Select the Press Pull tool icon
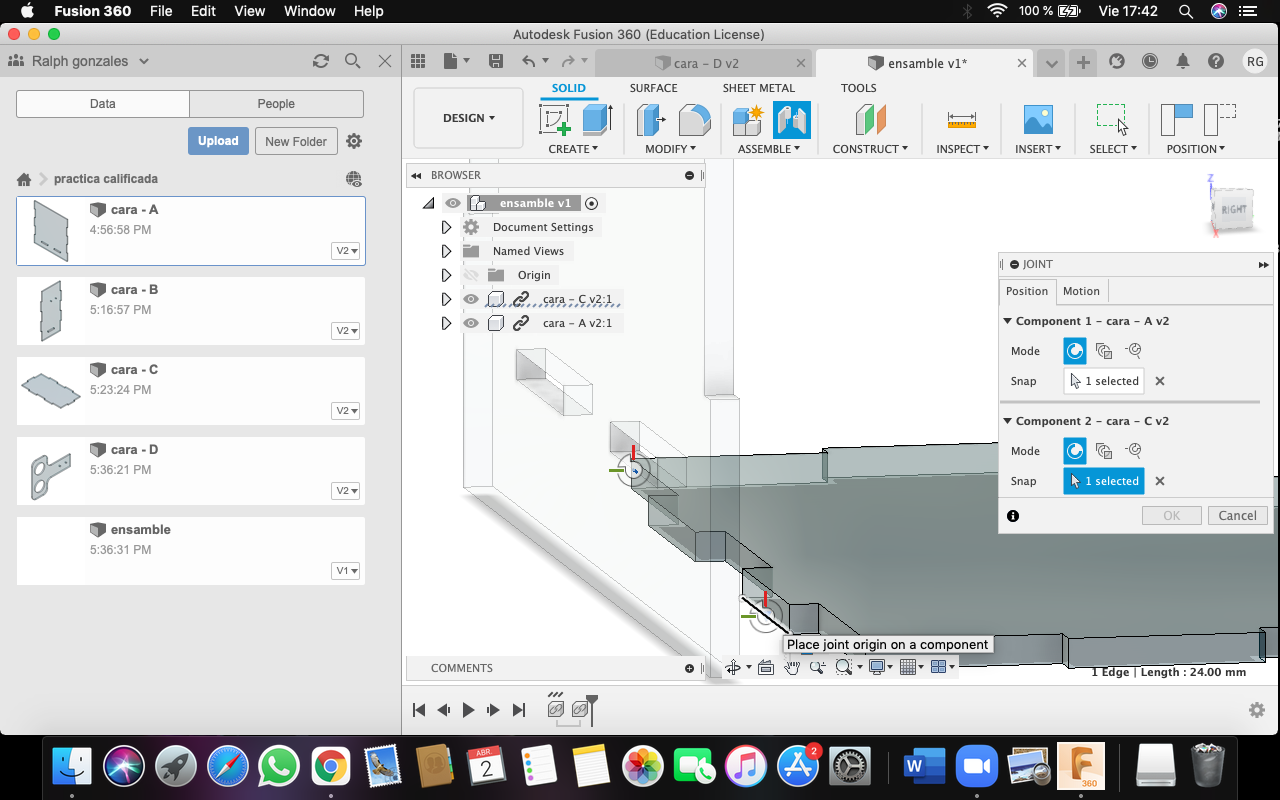Screen dimensions: 1280x800 point(652,120)
